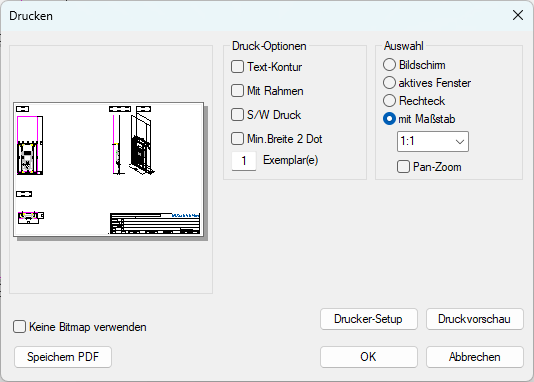
Task: Open the Drucker-Setup dialog
Action: (369, 319)
